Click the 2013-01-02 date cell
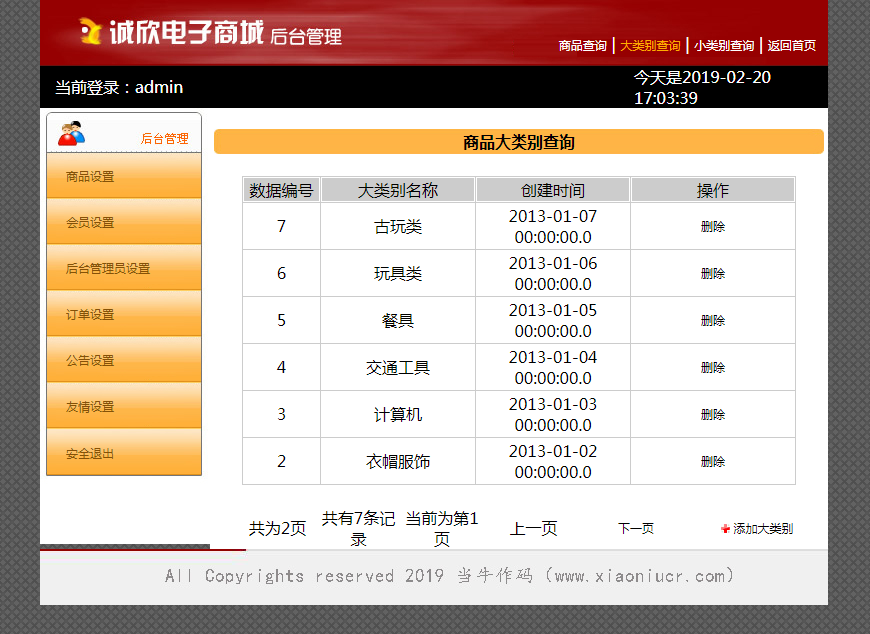The height and width of the screenshot is (634, 870). [x=553, y=461]
